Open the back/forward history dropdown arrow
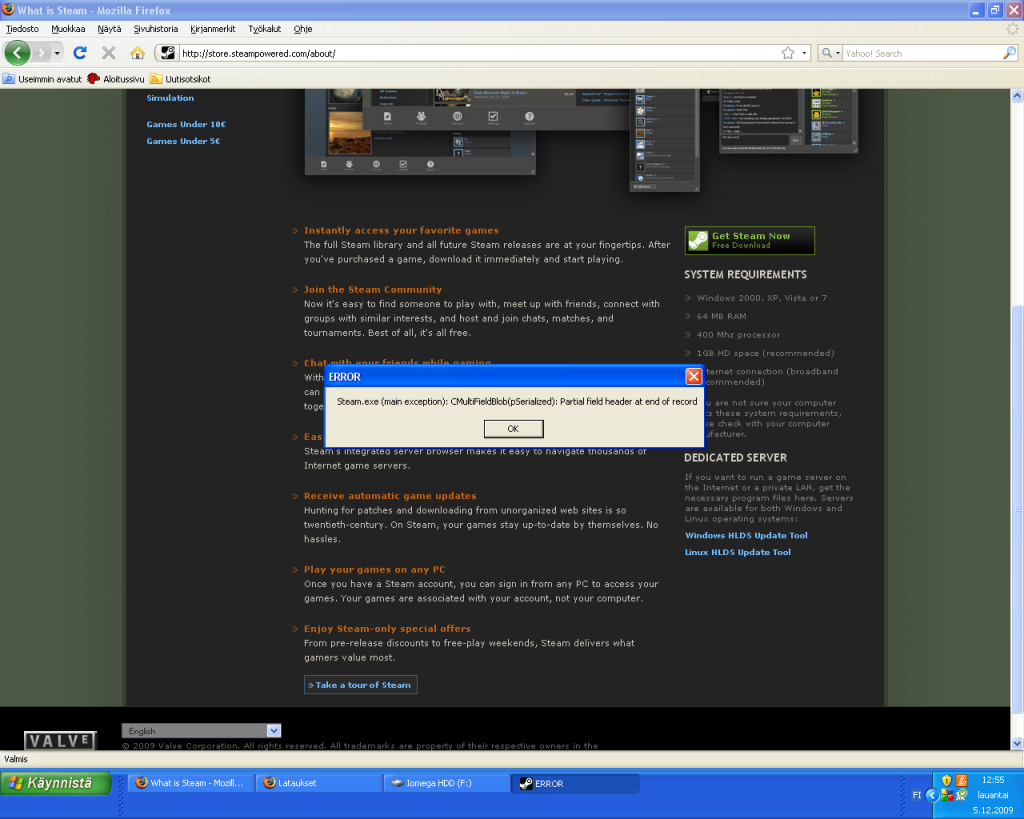The height and width of the screenshot is (819, 1024). [57, 53]
